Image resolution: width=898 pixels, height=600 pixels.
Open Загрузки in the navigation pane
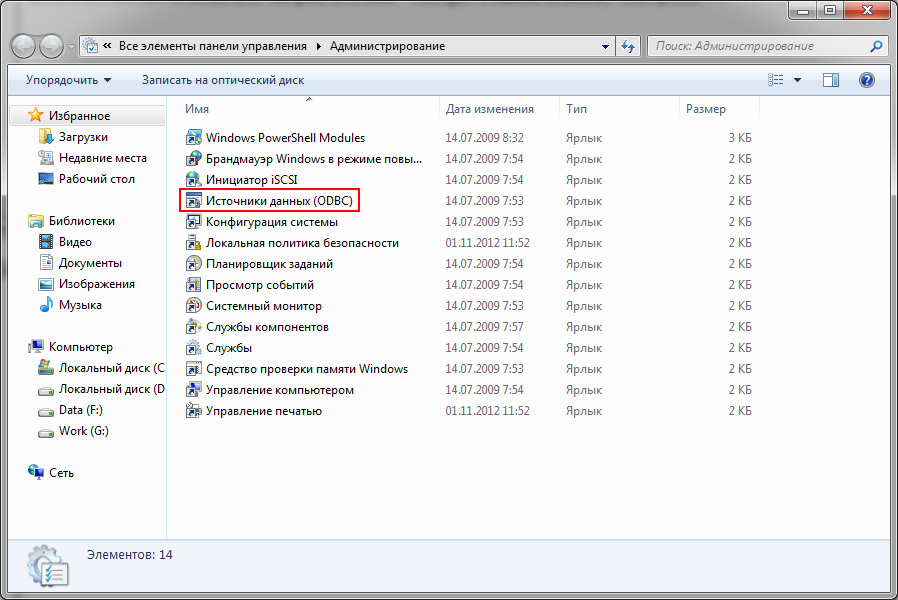83,137
